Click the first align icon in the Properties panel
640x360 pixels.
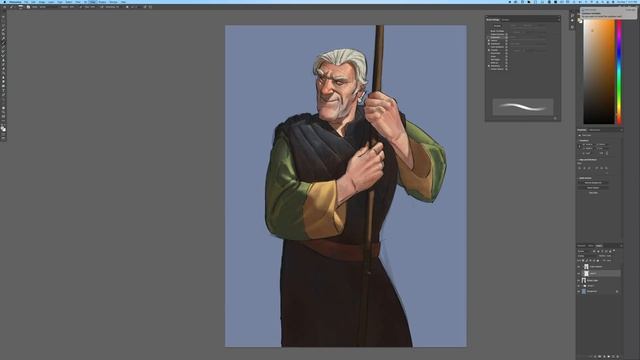[x=579, y=168]
